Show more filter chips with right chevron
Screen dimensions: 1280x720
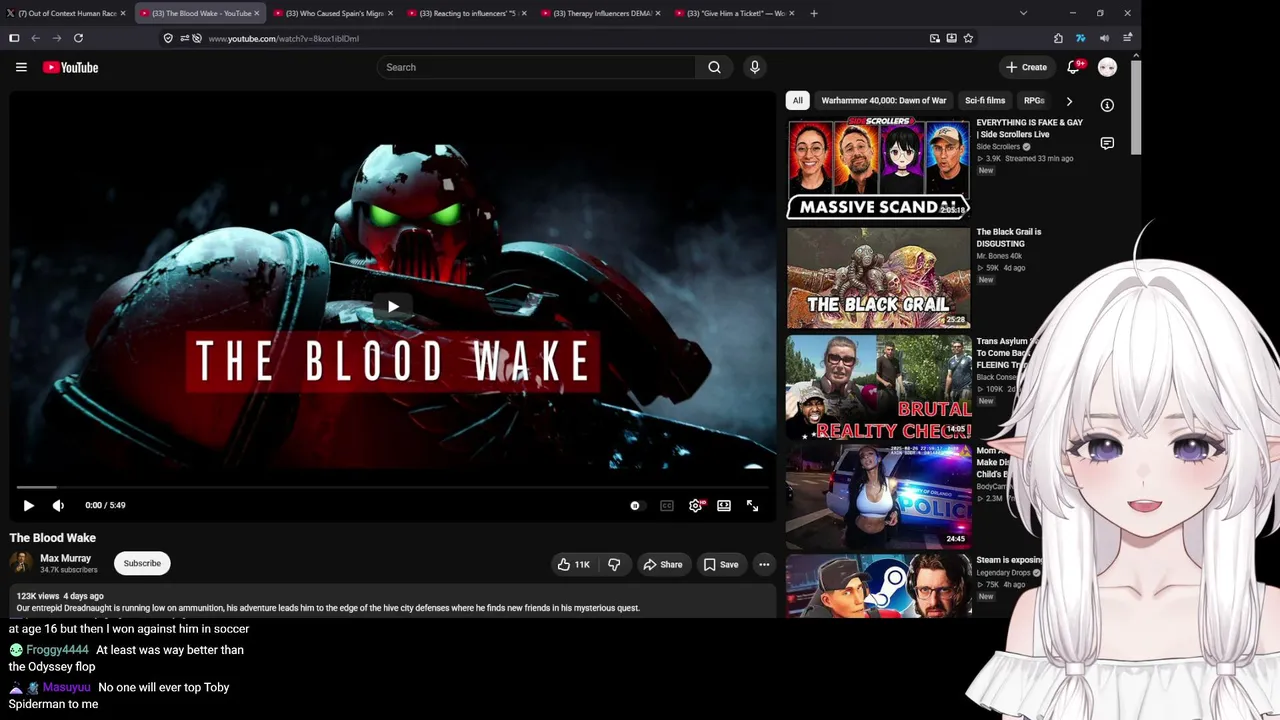pyautogui.click(x=1069, y=101)
